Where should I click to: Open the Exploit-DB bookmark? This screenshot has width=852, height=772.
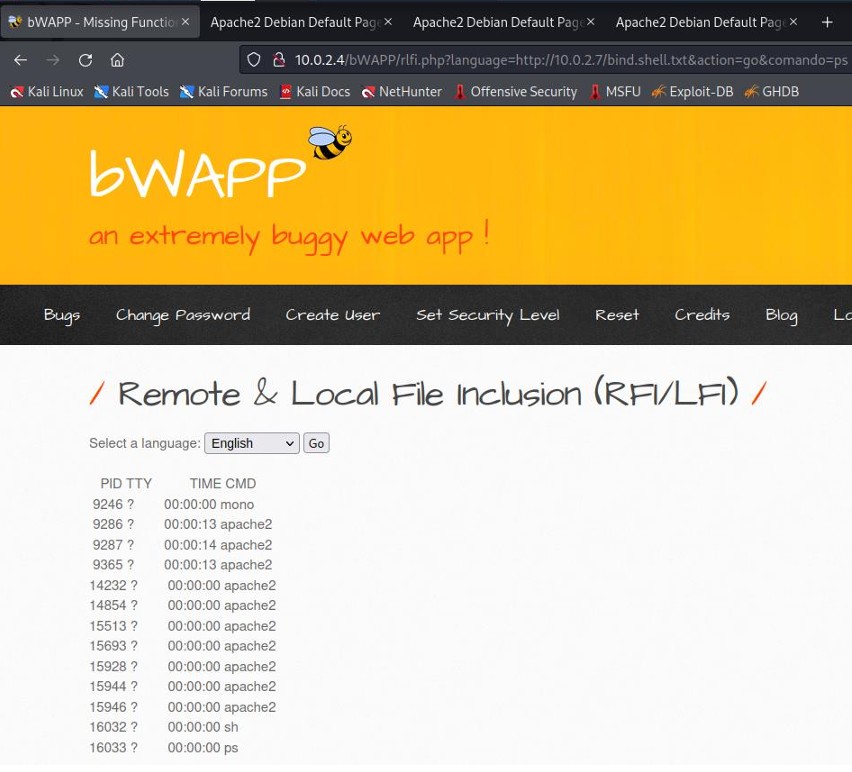(x=693, y=92)
